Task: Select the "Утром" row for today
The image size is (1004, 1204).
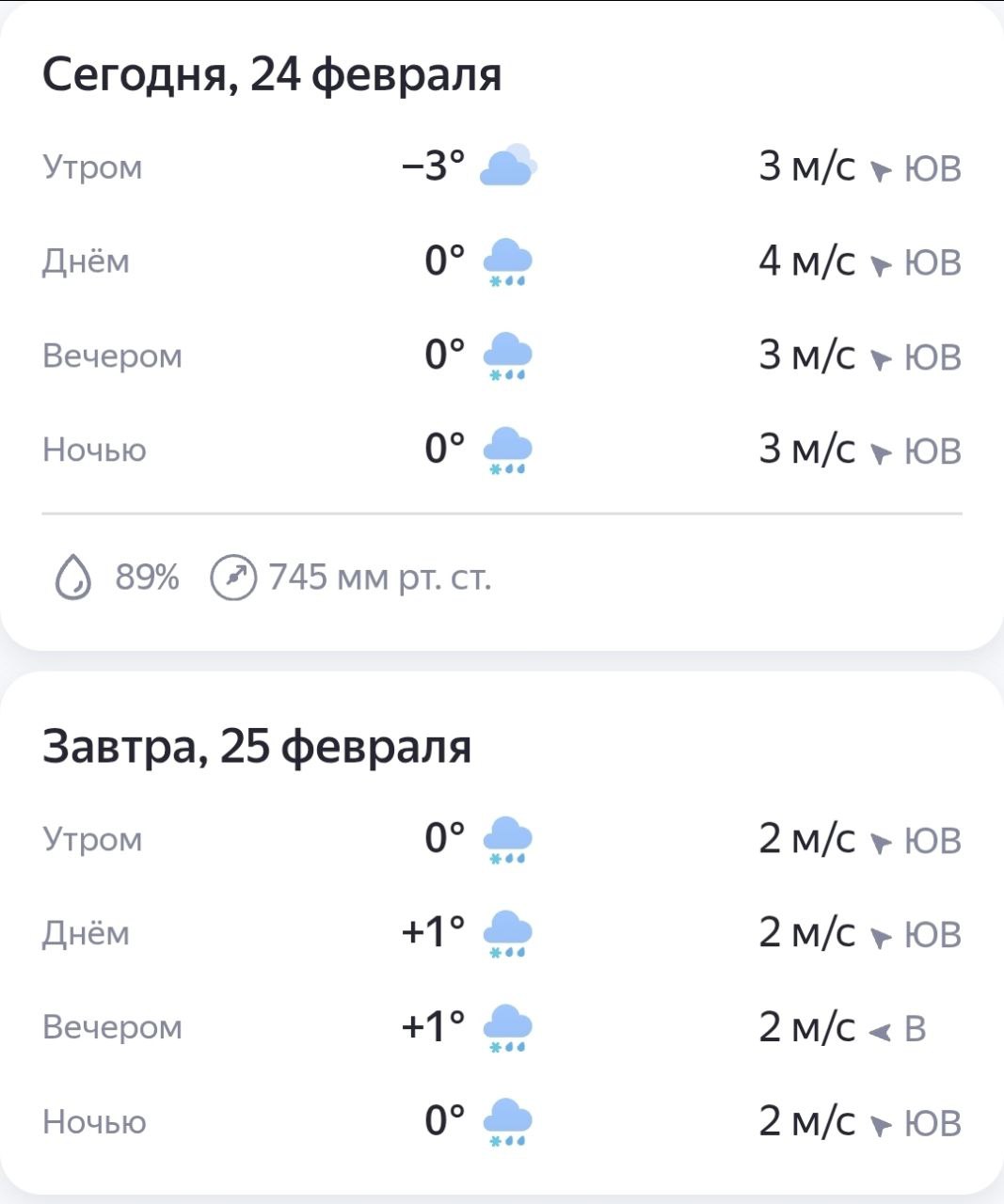Action: click(92, 167)
